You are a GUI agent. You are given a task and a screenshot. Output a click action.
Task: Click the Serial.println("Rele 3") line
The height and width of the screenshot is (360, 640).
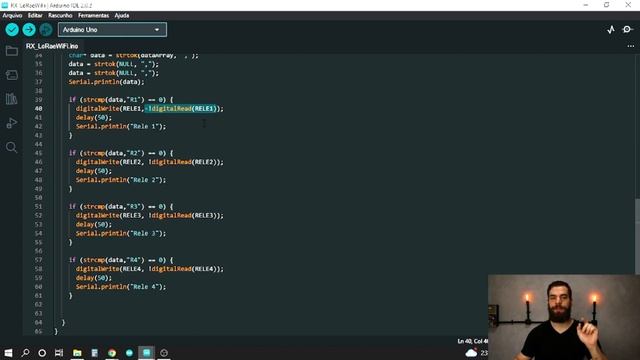click(121, 233)
